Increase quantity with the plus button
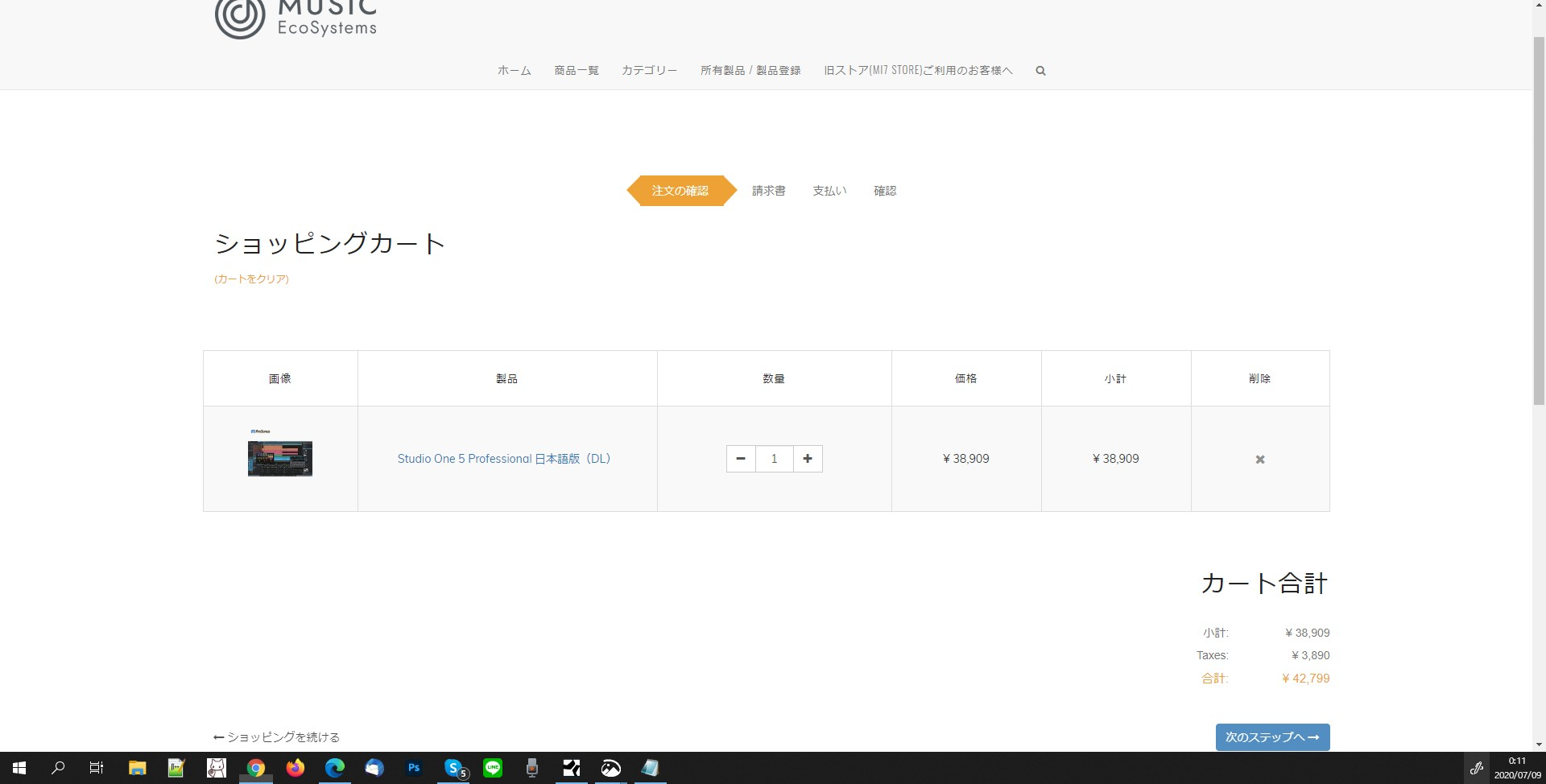The width and height of the screenshot is (1546, 784). (808, 459)
